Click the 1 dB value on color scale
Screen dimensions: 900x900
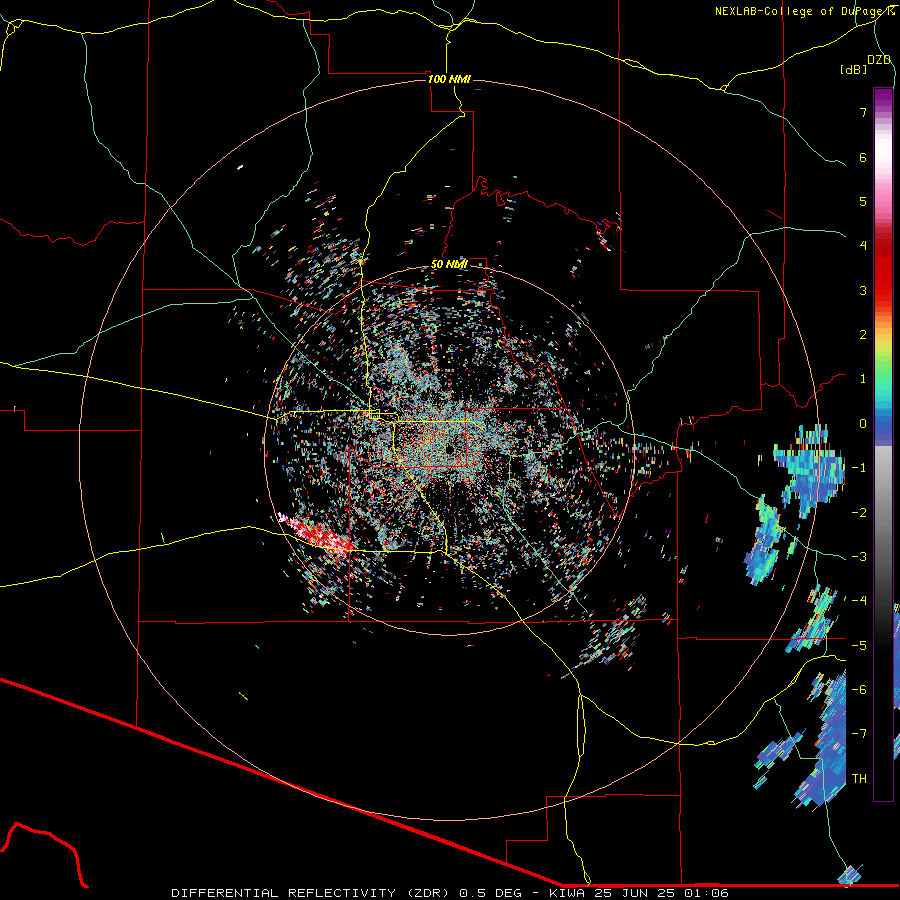pyautogui.click(x=863, y=379)
